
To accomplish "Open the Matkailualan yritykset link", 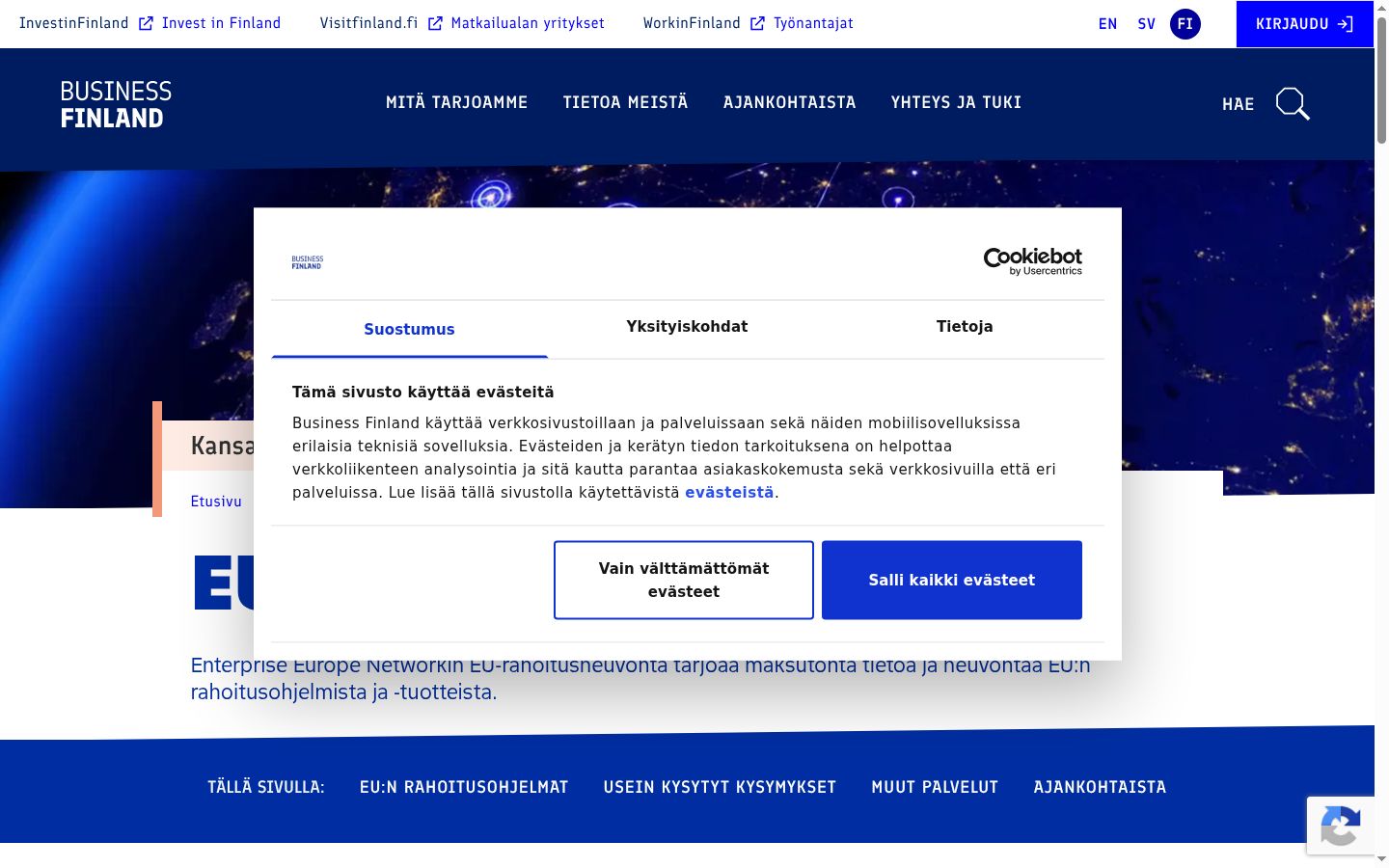I will pos(528,23).
